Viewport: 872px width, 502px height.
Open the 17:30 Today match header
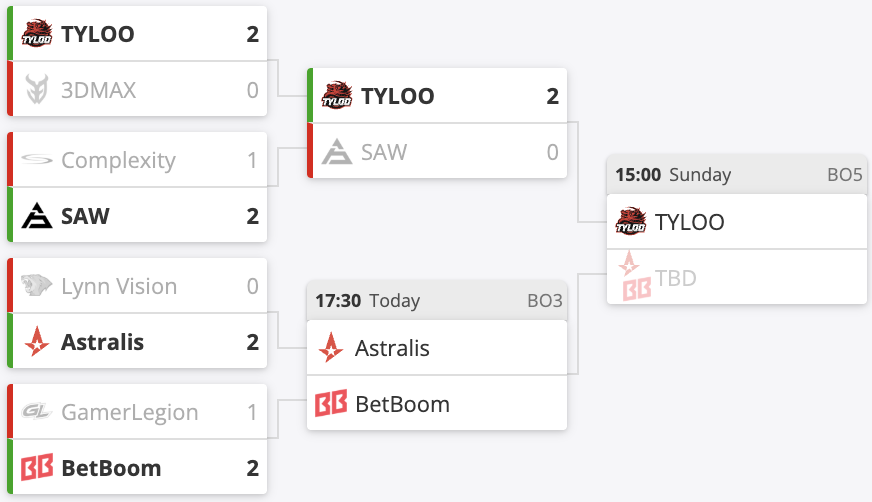(437, 301)
